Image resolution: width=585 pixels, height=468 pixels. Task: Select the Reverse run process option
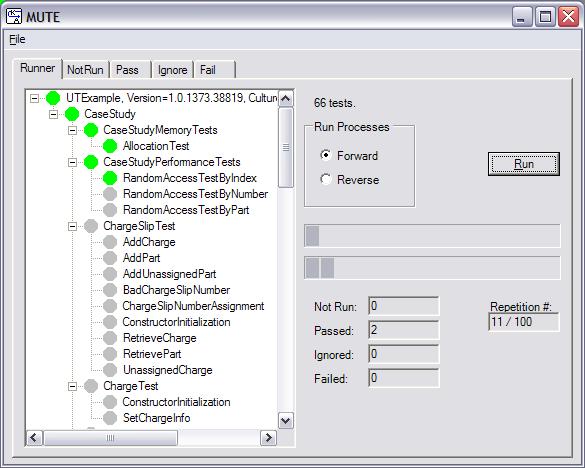coord(326,179)
